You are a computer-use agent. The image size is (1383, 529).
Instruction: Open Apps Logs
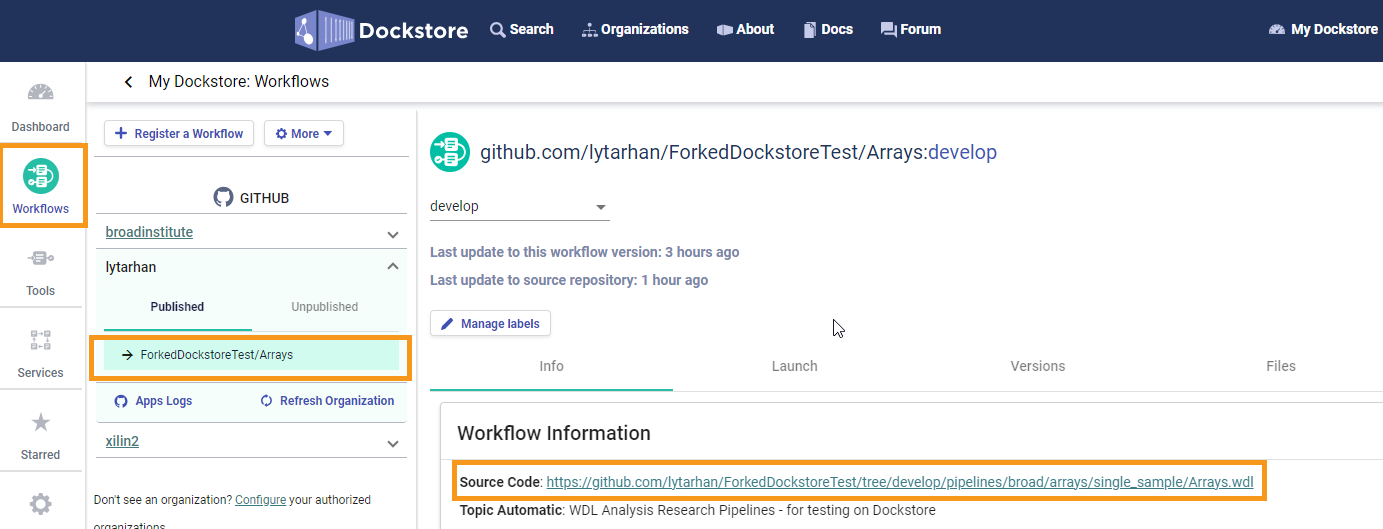tap(153, 401)
